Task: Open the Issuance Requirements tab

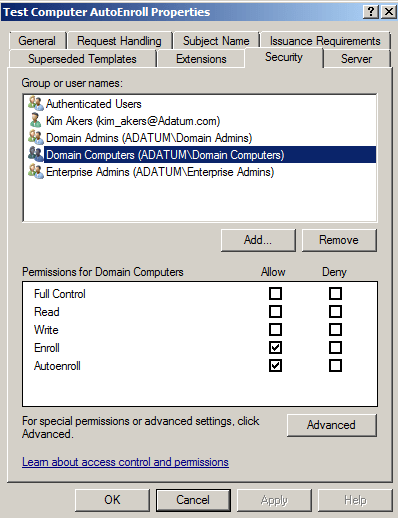Action: 325,41
